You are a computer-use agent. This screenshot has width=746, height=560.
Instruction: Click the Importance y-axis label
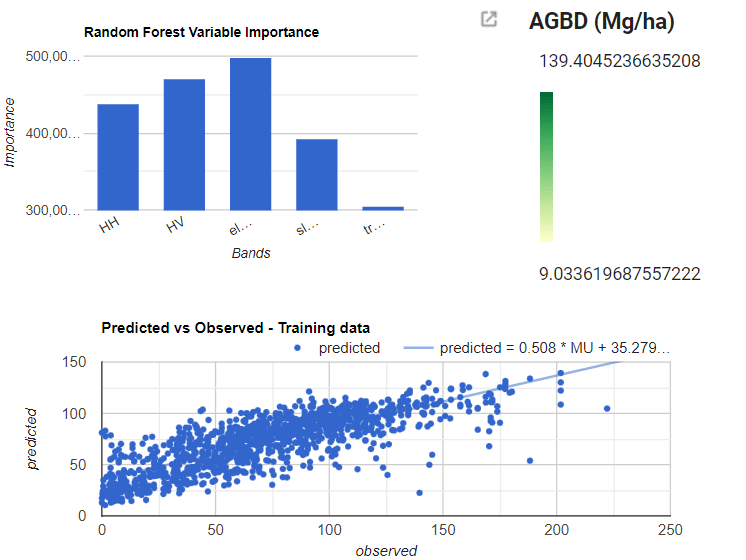pos(12,131)
